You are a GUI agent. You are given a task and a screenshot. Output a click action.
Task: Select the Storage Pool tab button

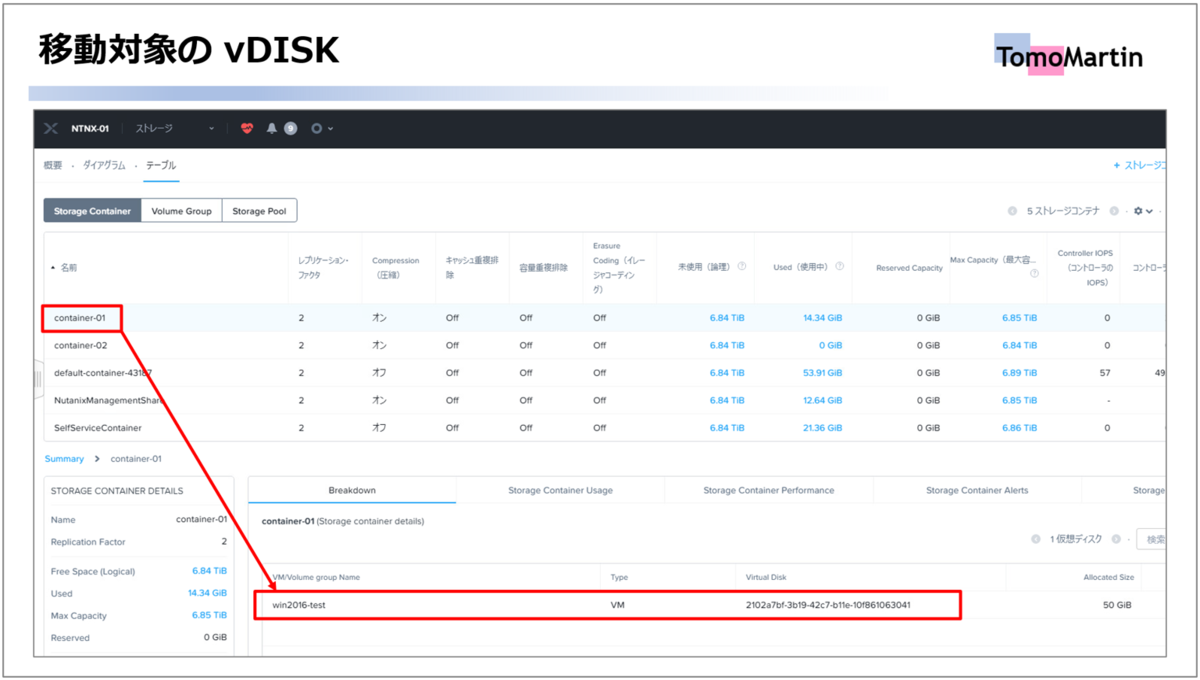259,211
